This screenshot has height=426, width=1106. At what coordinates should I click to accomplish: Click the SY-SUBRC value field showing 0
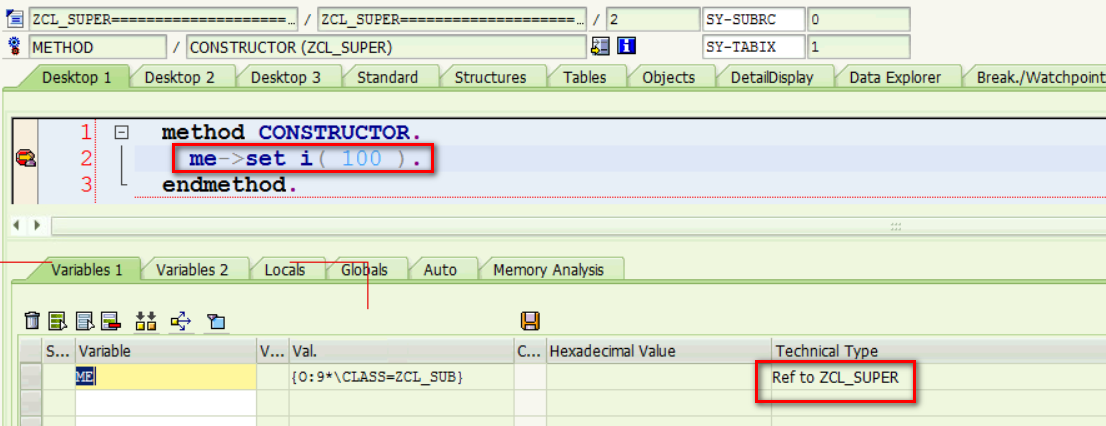pyautogui.click(x=858, y=19)
